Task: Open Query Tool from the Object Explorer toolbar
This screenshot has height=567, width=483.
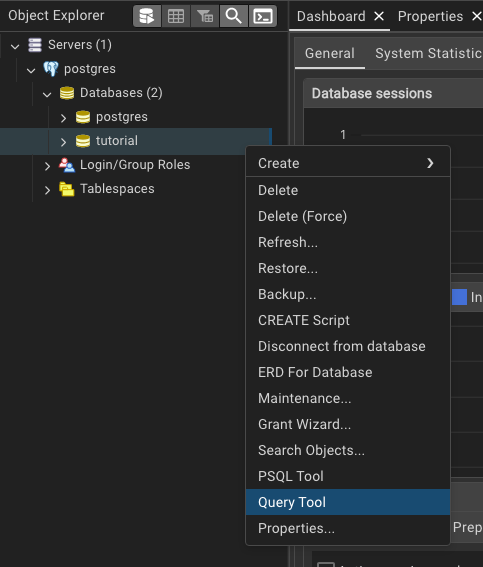Action: click(147, 16)
